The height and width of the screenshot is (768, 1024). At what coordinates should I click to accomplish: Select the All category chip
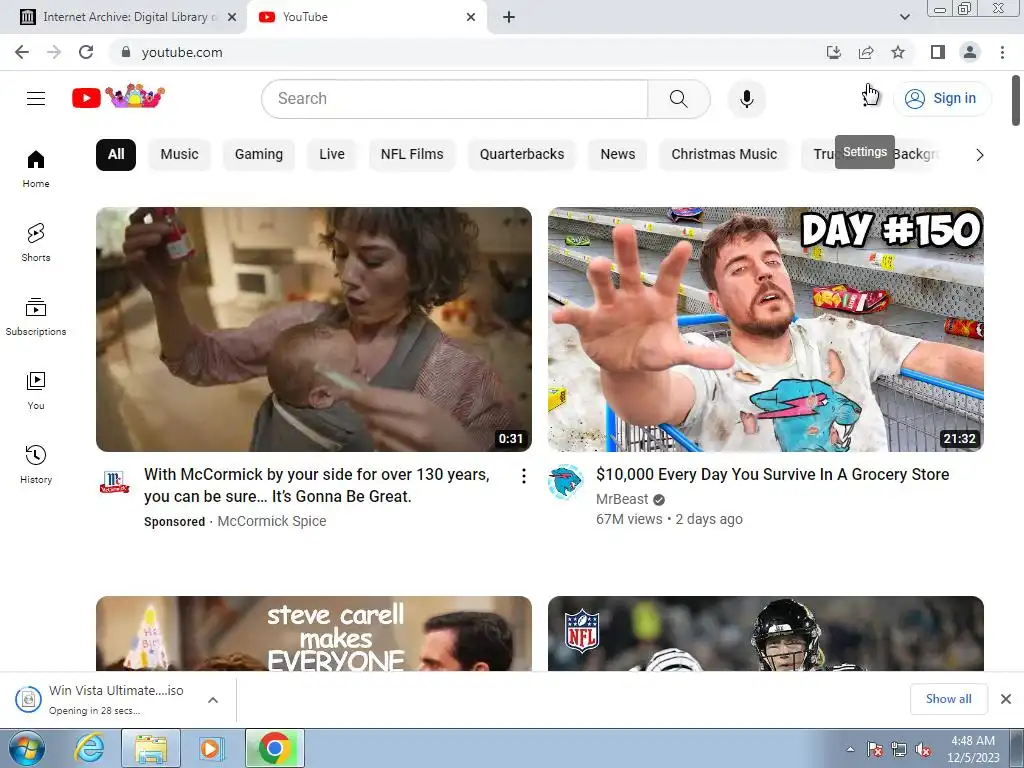(x=116, y=155)
